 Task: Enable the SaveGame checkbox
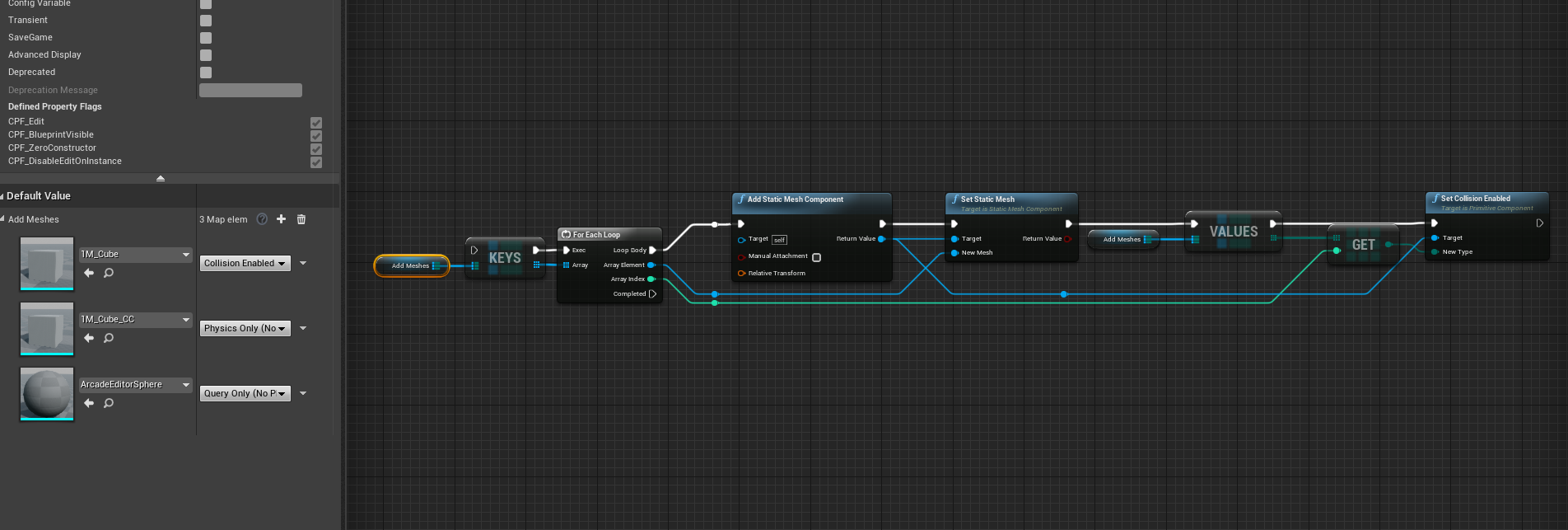coord(206,38)
